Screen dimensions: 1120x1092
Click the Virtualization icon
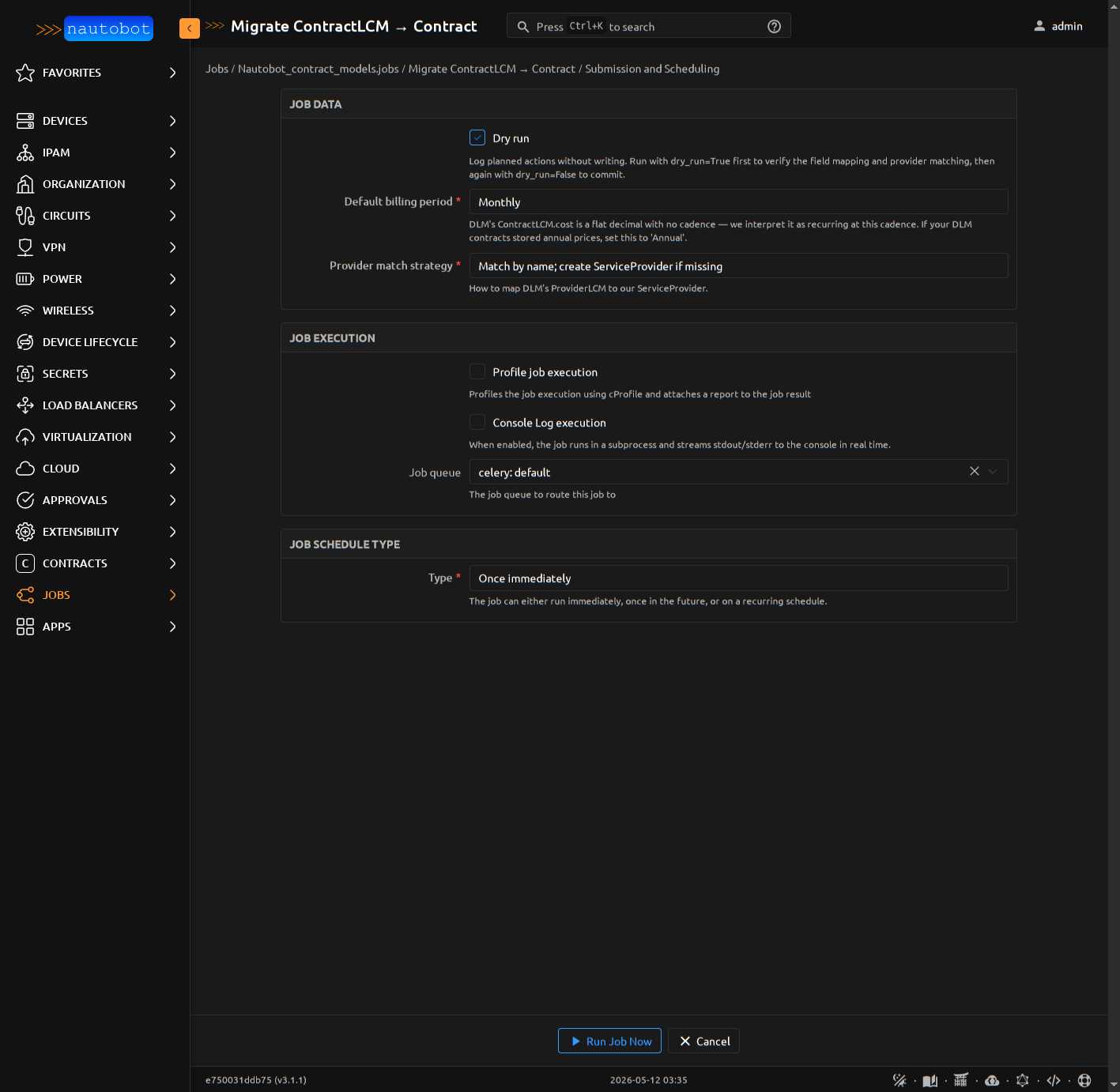(x=25, y=437)
